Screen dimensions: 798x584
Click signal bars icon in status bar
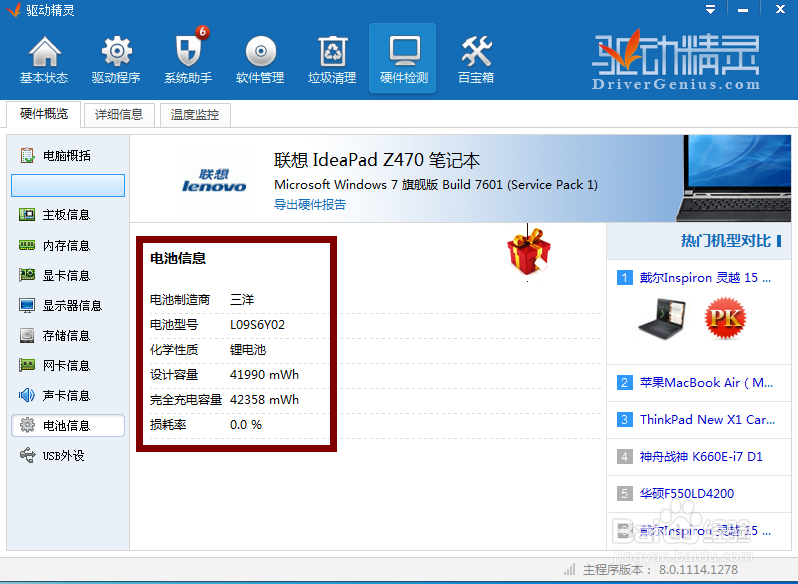569,569
